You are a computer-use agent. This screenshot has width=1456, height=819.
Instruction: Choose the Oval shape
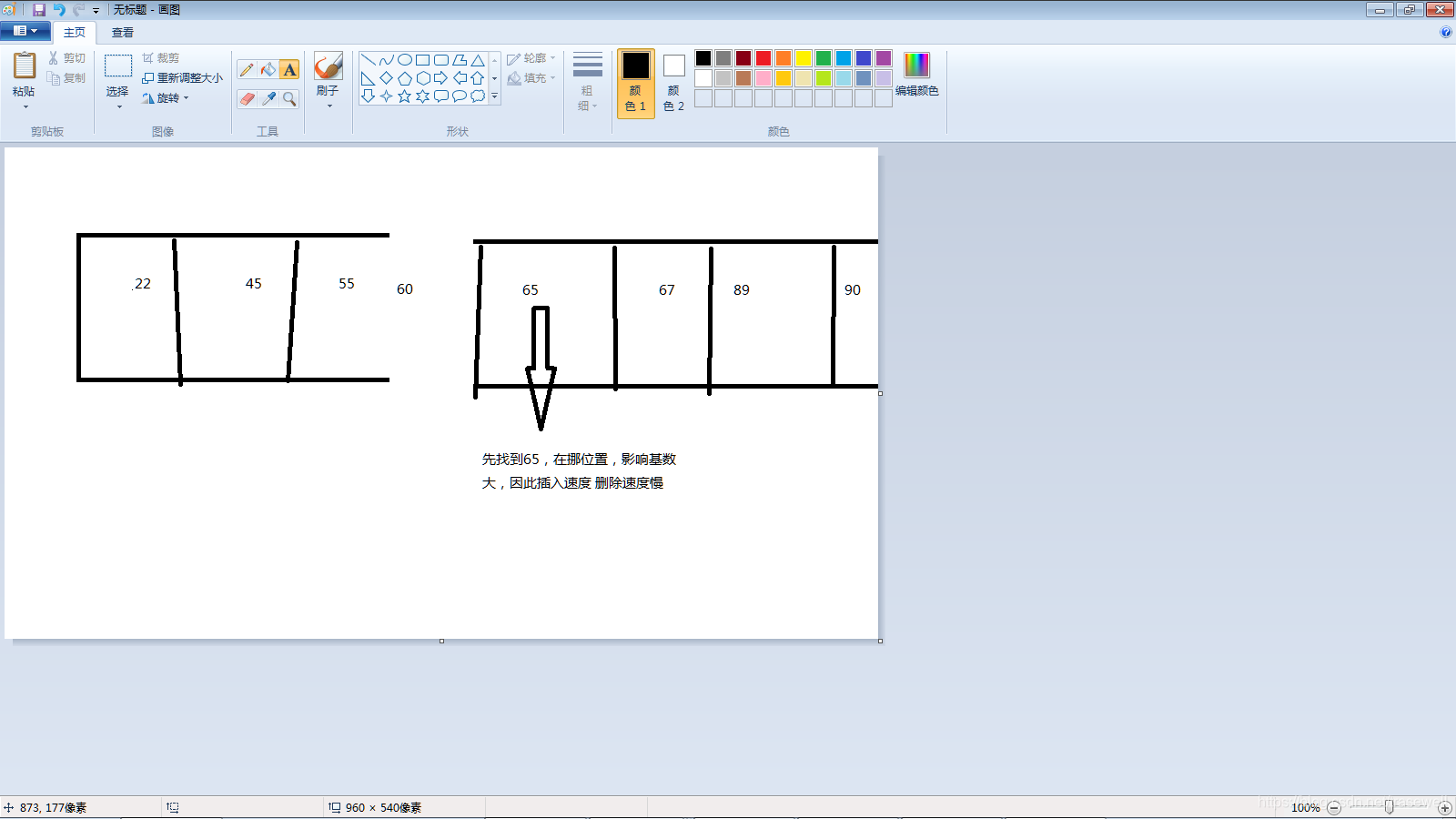(x=405, y=60)
